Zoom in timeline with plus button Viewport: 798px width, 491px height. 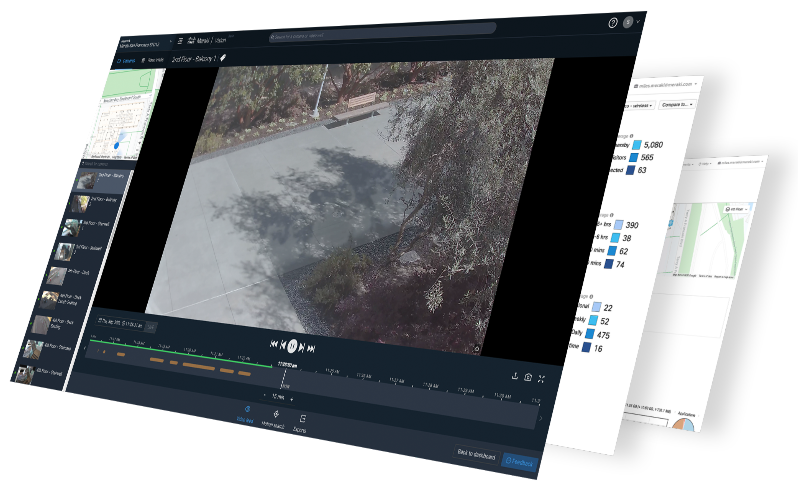[x=292, y=399]
